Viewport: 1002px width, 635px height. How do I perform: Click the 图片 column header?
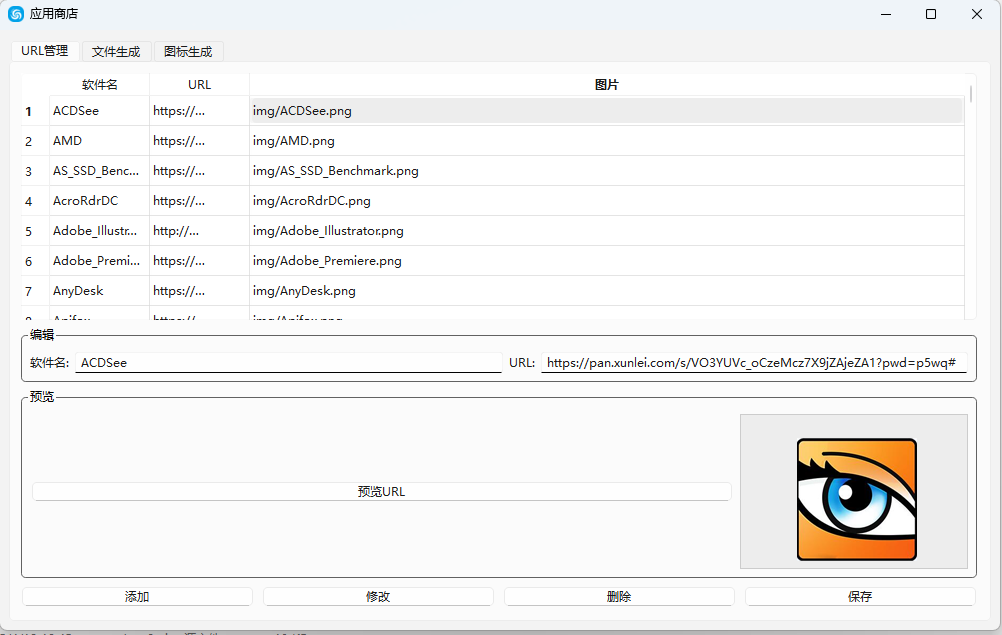point(606,84)
